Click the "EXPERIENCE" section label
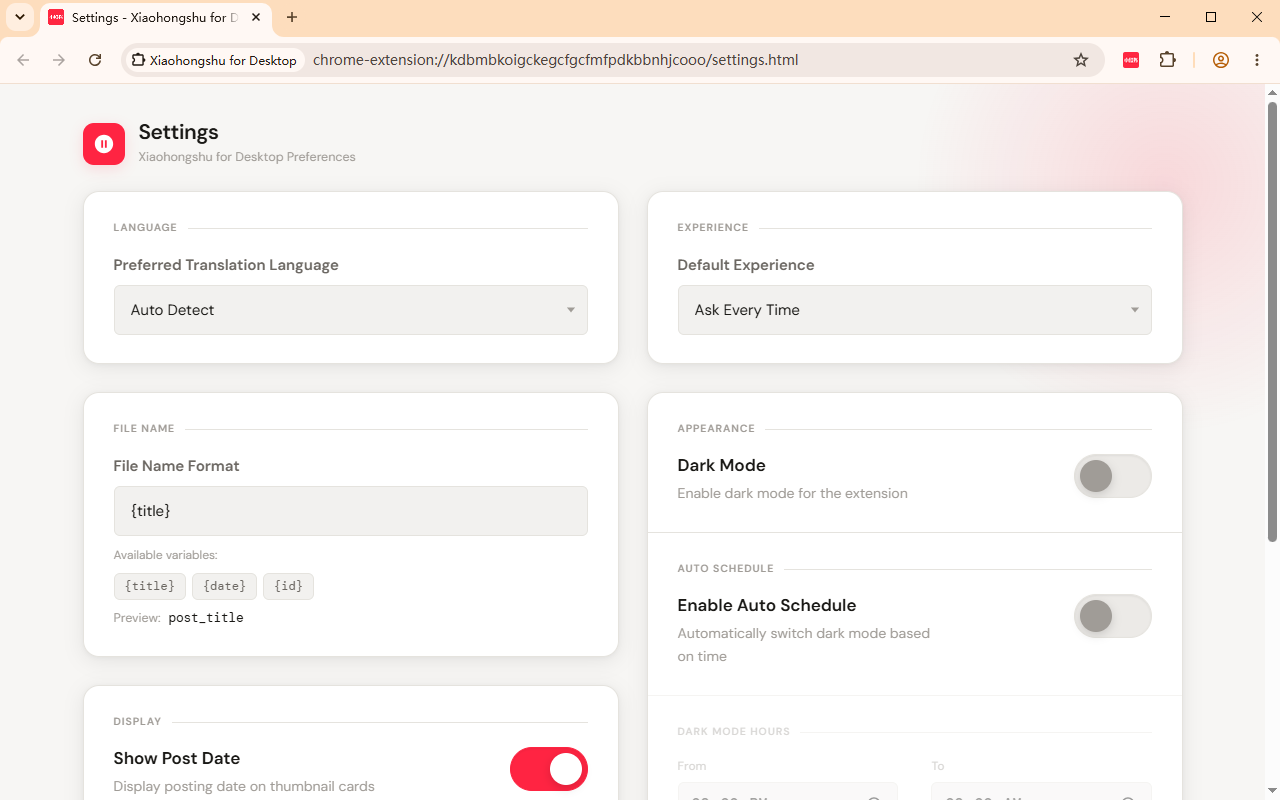This screenshot has width=1280, height=800. pos(713,228)
